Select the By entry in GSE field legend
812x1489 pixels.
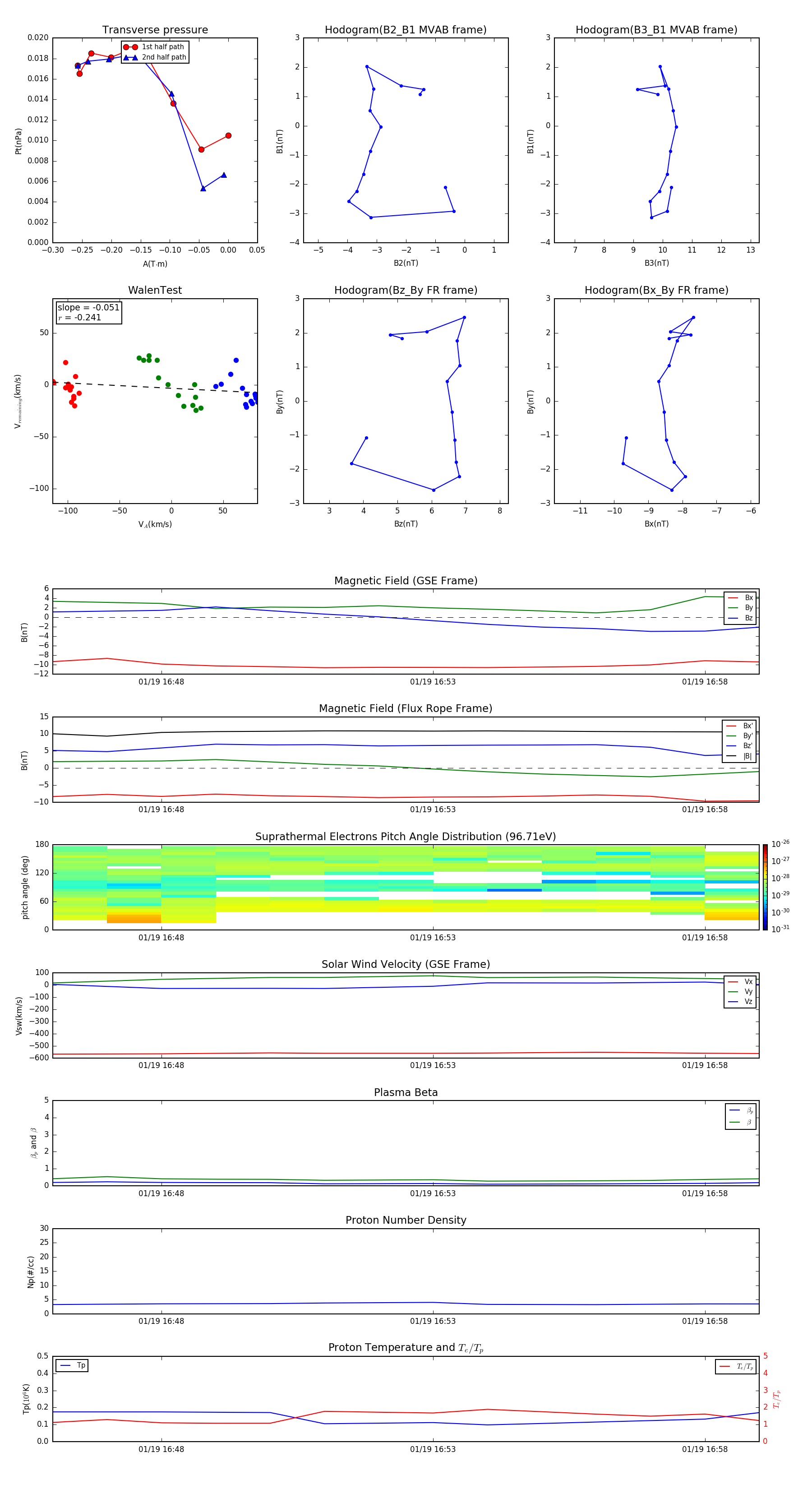[x=740, y=607]
